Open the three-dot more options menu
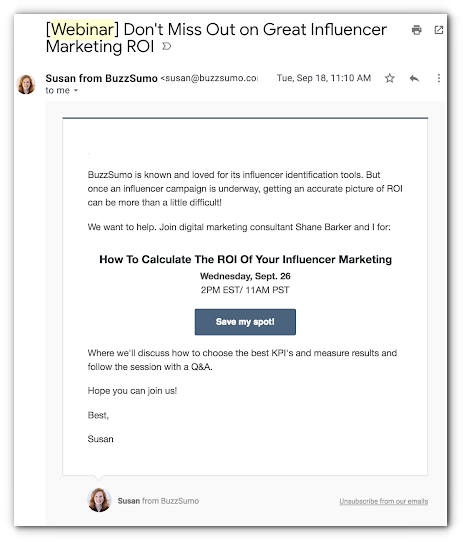 438,78
